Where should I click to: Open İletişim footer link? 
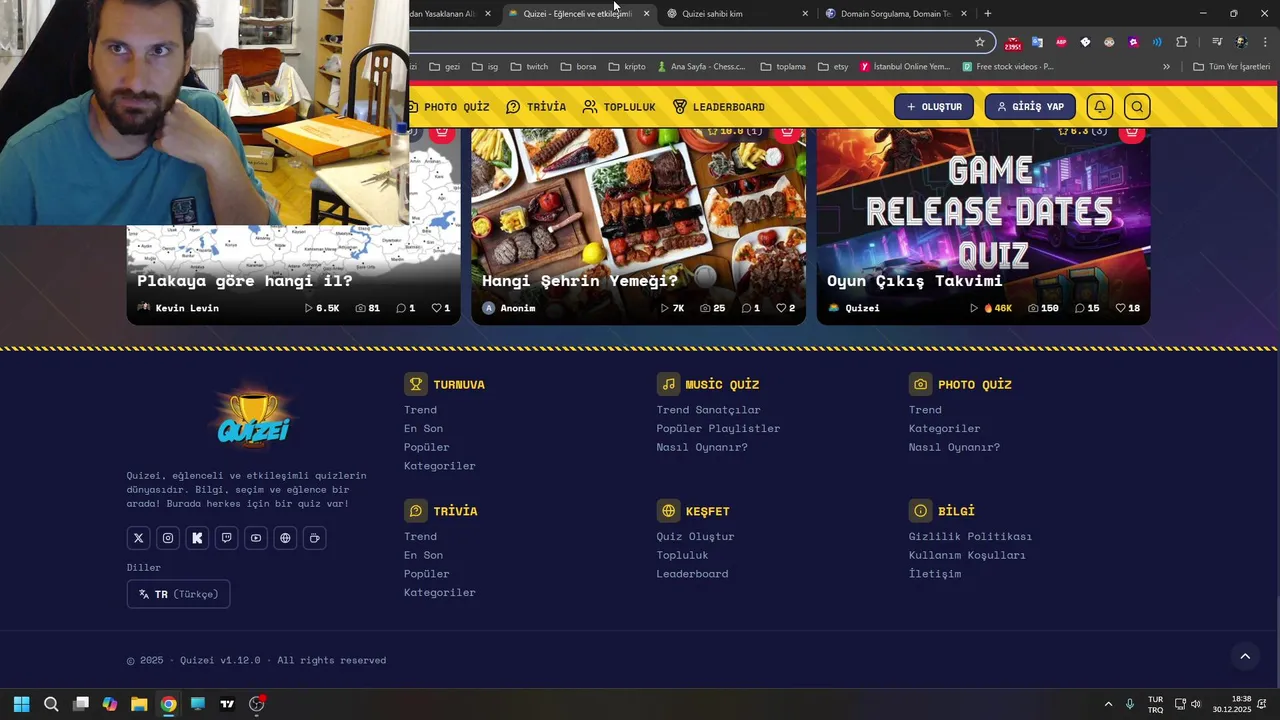(x=934, y=574)
